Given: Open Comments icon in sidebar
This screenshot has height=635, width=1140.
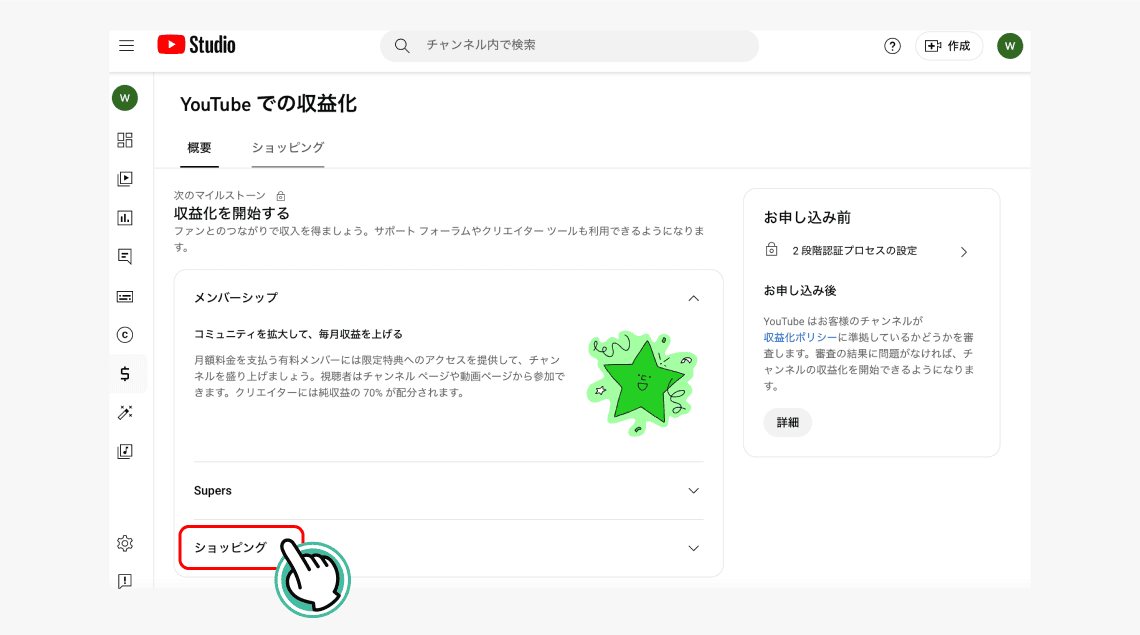Looking at the screenshot, I should tap(125, 257).
